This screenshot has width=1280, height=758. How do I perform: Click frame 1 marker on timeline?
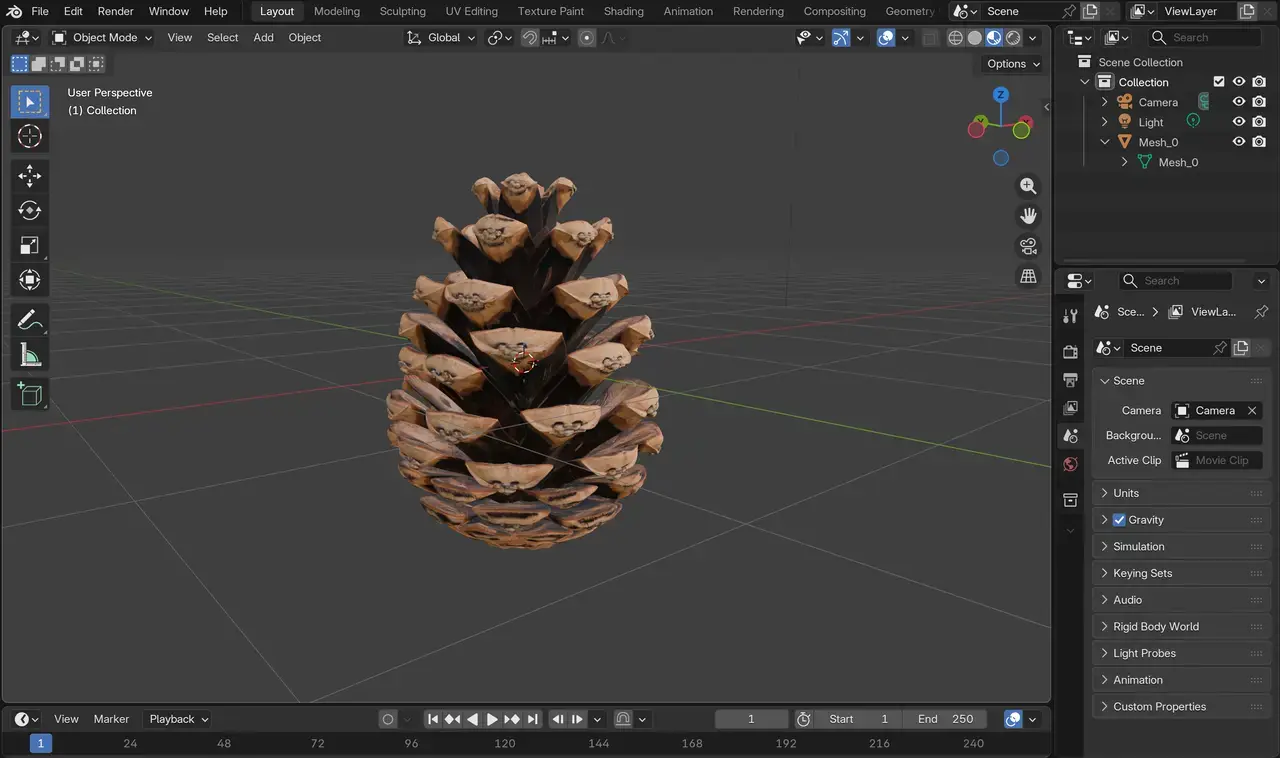click(40, 744)
